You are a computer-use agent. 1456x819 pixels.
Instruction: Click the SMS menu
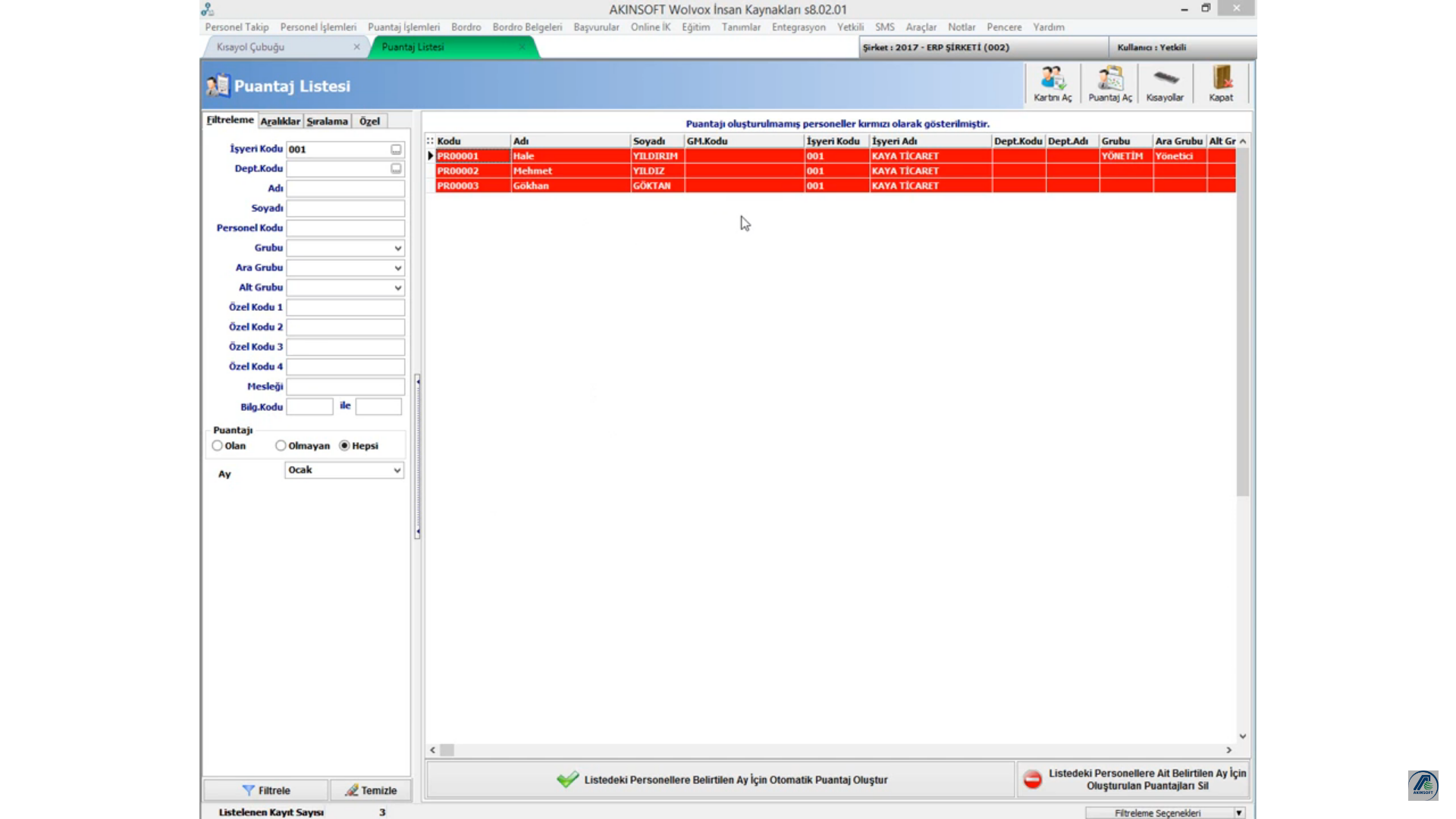[x=884, y=27]
